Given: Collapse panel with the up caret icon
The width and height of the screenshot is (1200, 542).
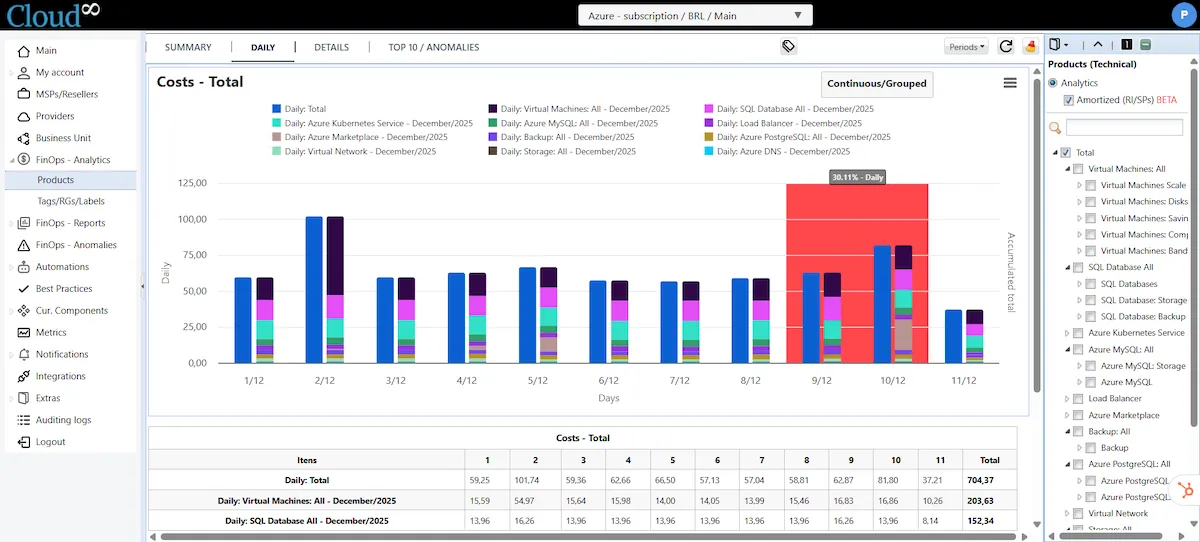Looking at the screenshot, I should click(x=1098, y=45).
